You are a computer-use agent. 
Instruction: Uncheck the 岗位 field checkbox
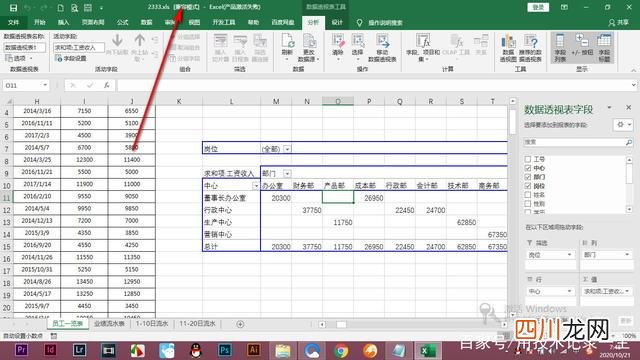528,186
